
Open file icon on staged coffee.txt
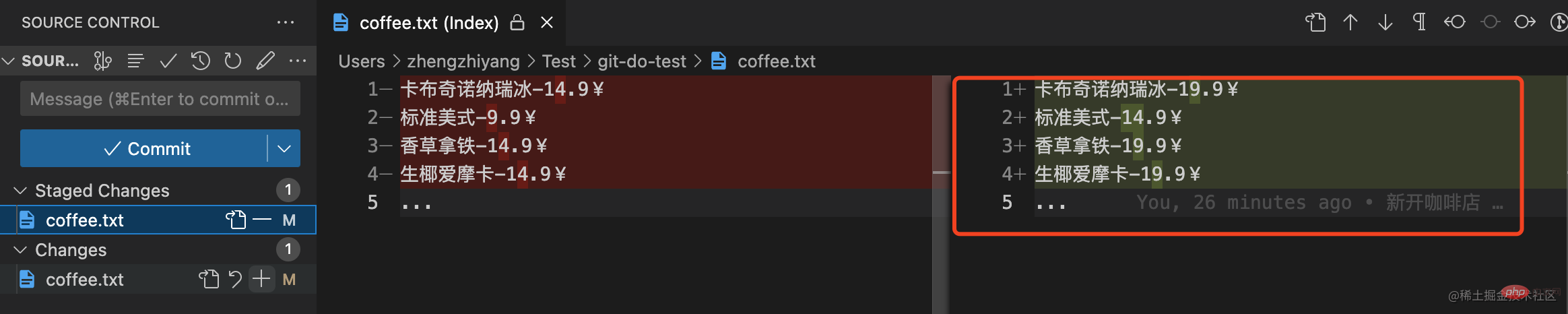point(236,220)
